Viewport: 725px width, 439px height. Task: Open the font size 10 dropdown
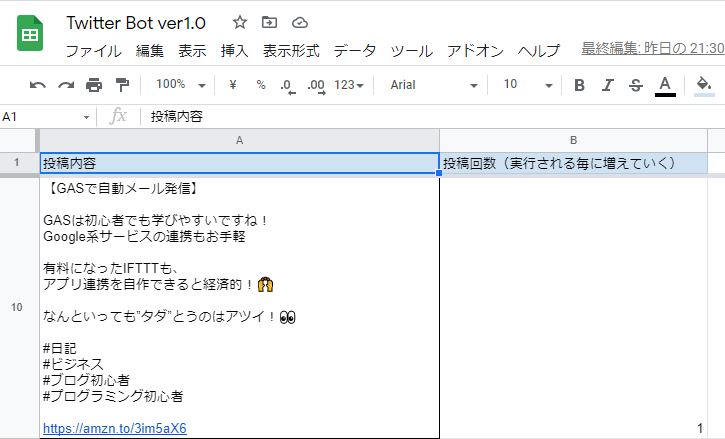528,85
